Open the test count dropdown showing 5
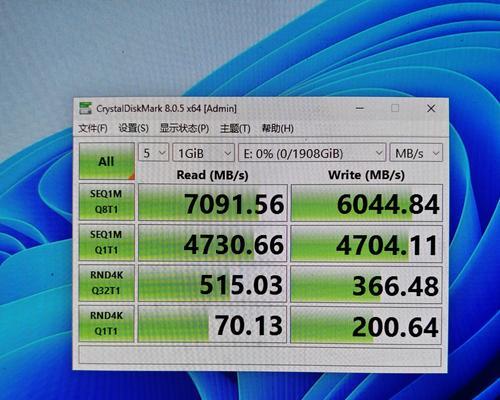 pyautogui.click(x=153, y=153)
